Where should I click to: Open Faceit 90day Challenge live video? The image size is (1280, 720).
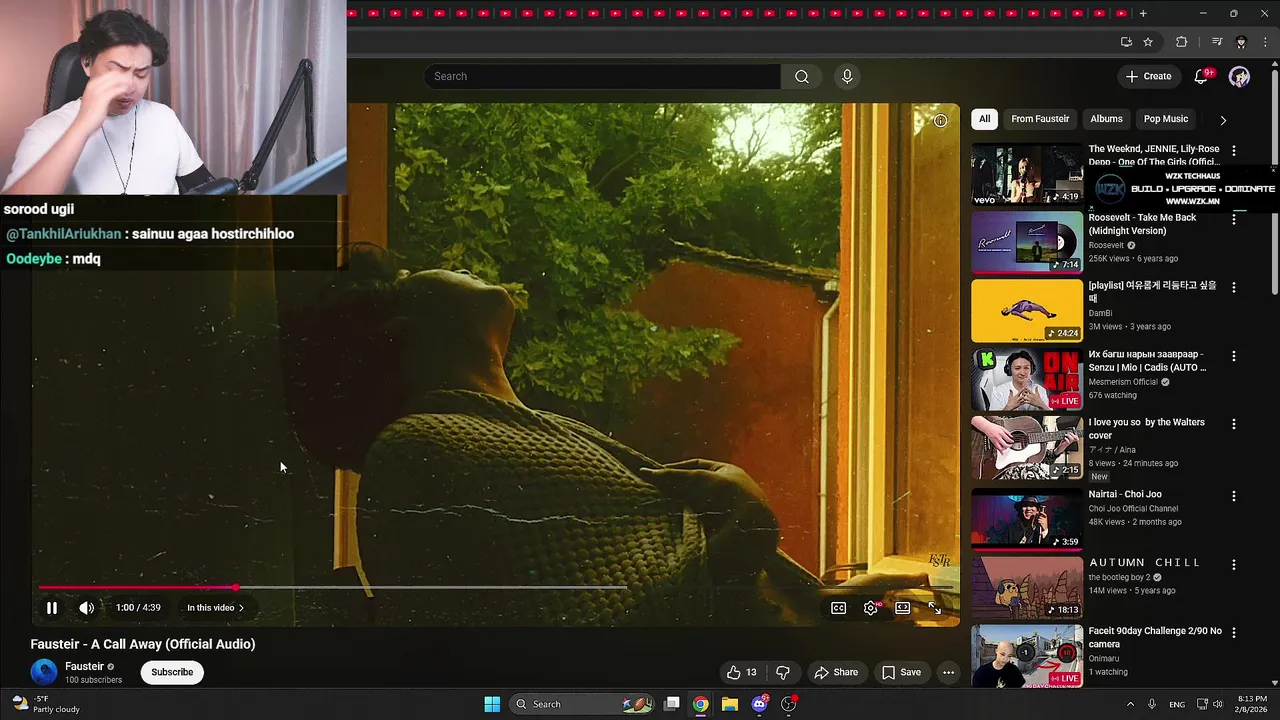(x=1027, y=655)
